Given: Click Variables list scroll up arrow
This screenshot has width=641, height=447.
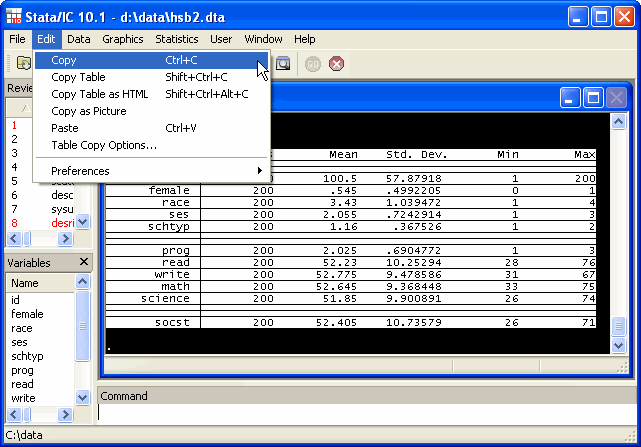Looking at the screenshot, I should pos(83,281).
